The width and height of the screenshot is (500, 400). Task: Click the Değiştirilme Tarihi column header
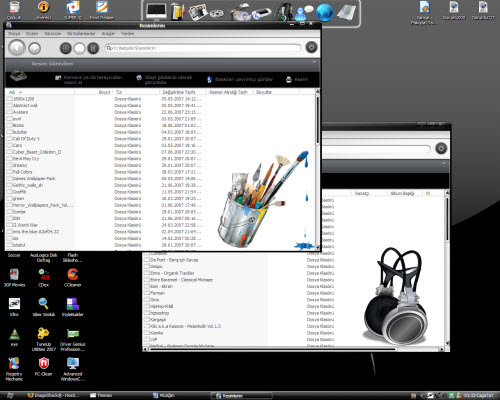179,92
